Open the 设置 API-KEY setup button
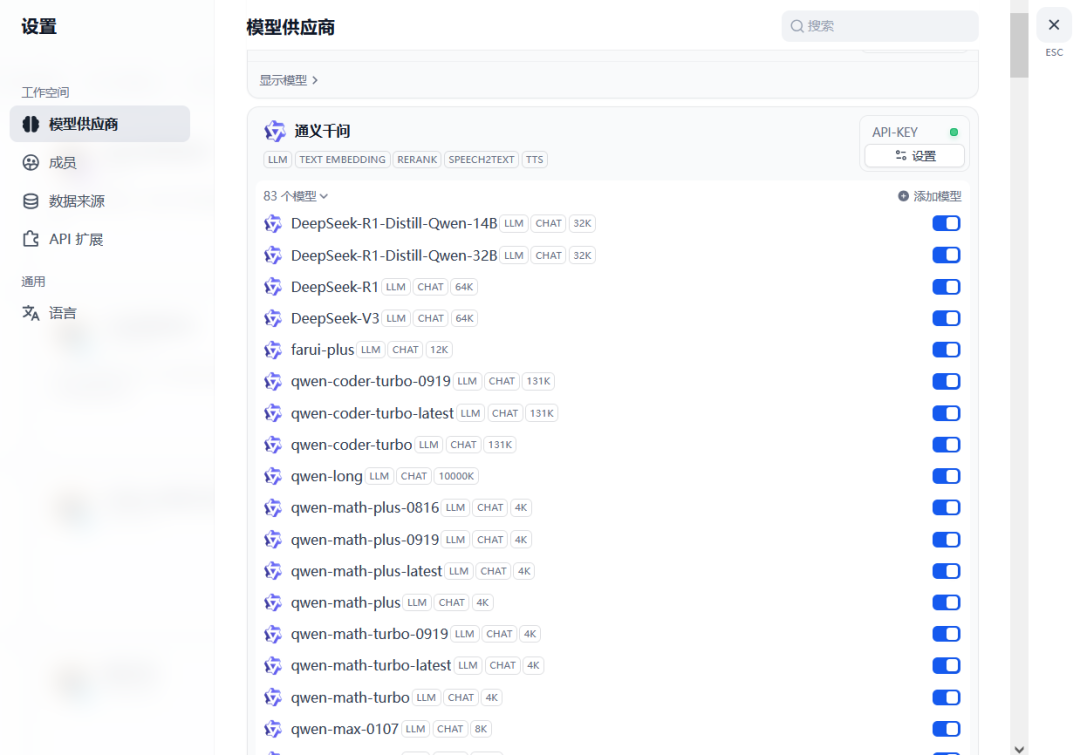Viewport: 1080px width, 755px height. tap(915, 156)
